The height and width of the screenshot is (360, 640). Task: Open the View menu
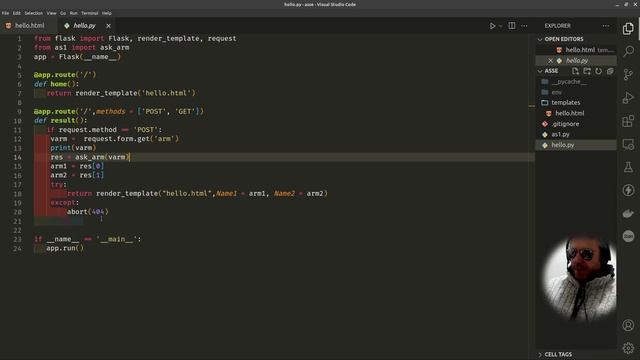pos(51,13)
